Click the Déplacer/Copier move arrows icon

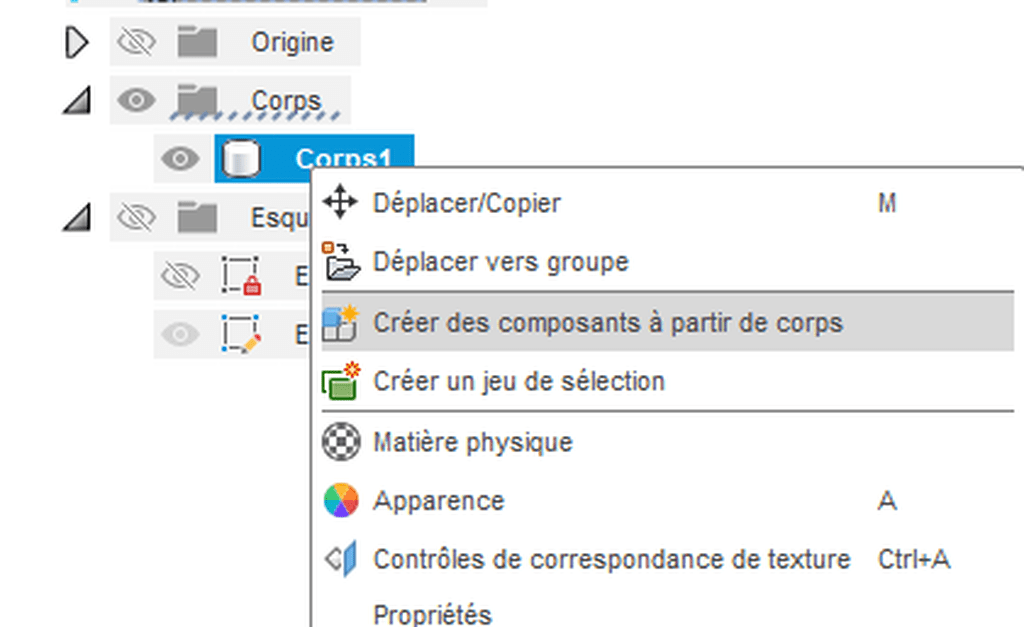click(x=340, y=202)
